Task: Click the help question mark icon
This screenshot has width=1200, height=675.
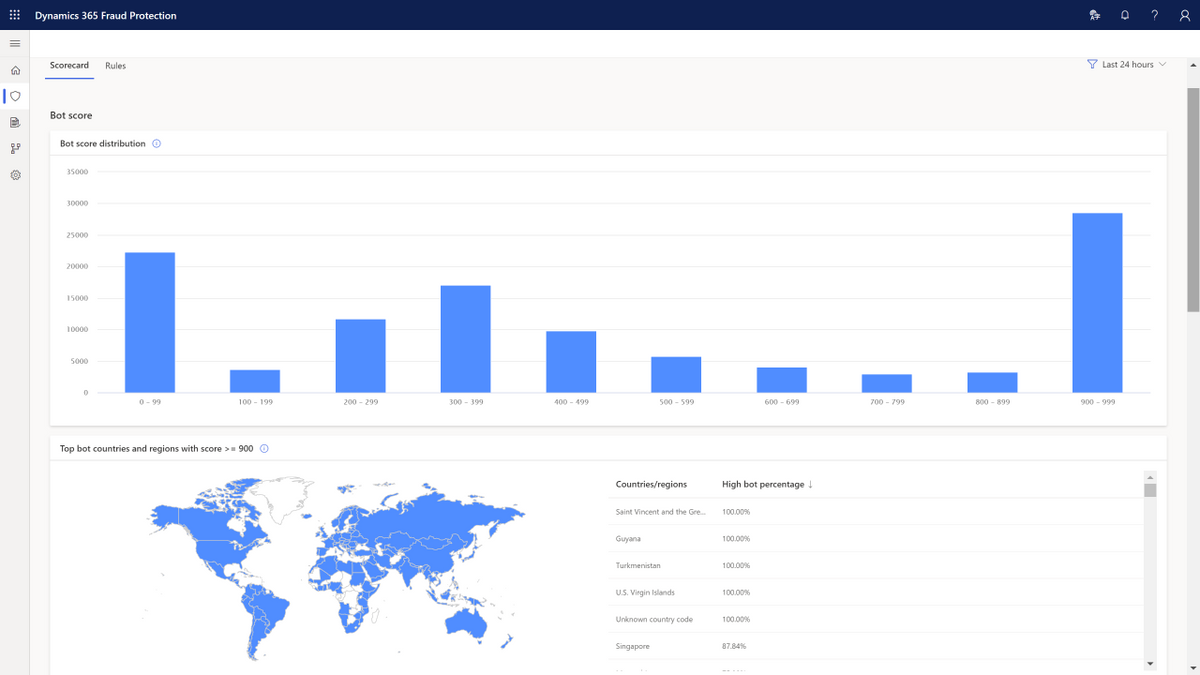Action: tap(1155, 15)
